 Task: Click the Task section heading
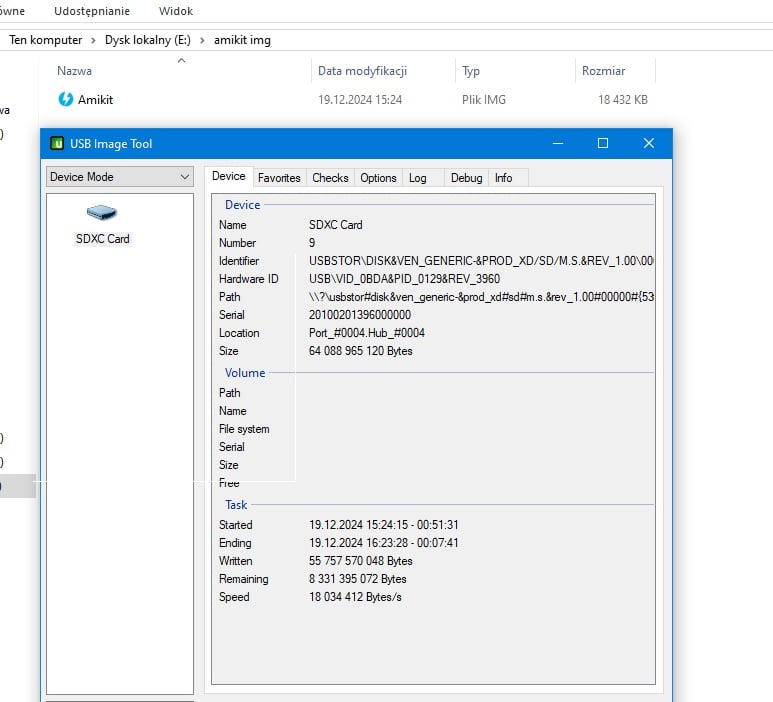[236, 505]
